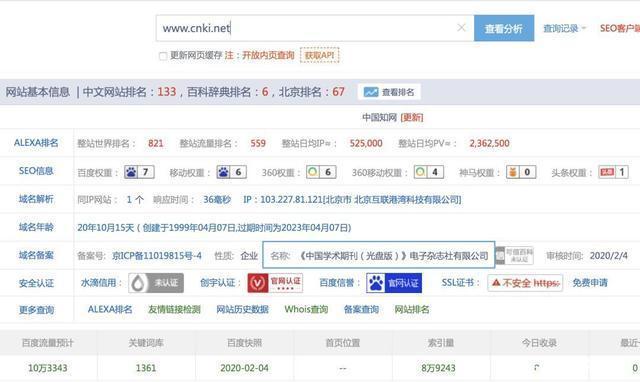Open the ALEXA排名 row label
The height and width of the screenshot is (382, 640).
pyautogui.click(x=36, y=143)
